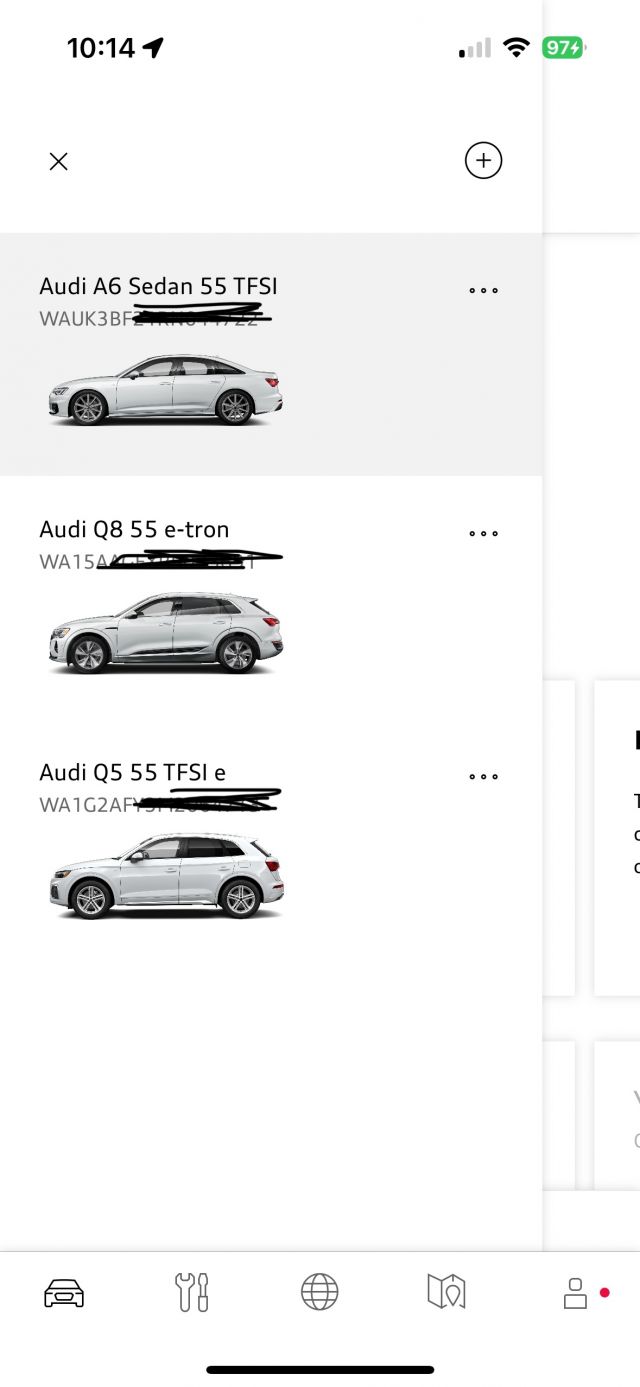Open the profile account tab

click(575, 1292)
